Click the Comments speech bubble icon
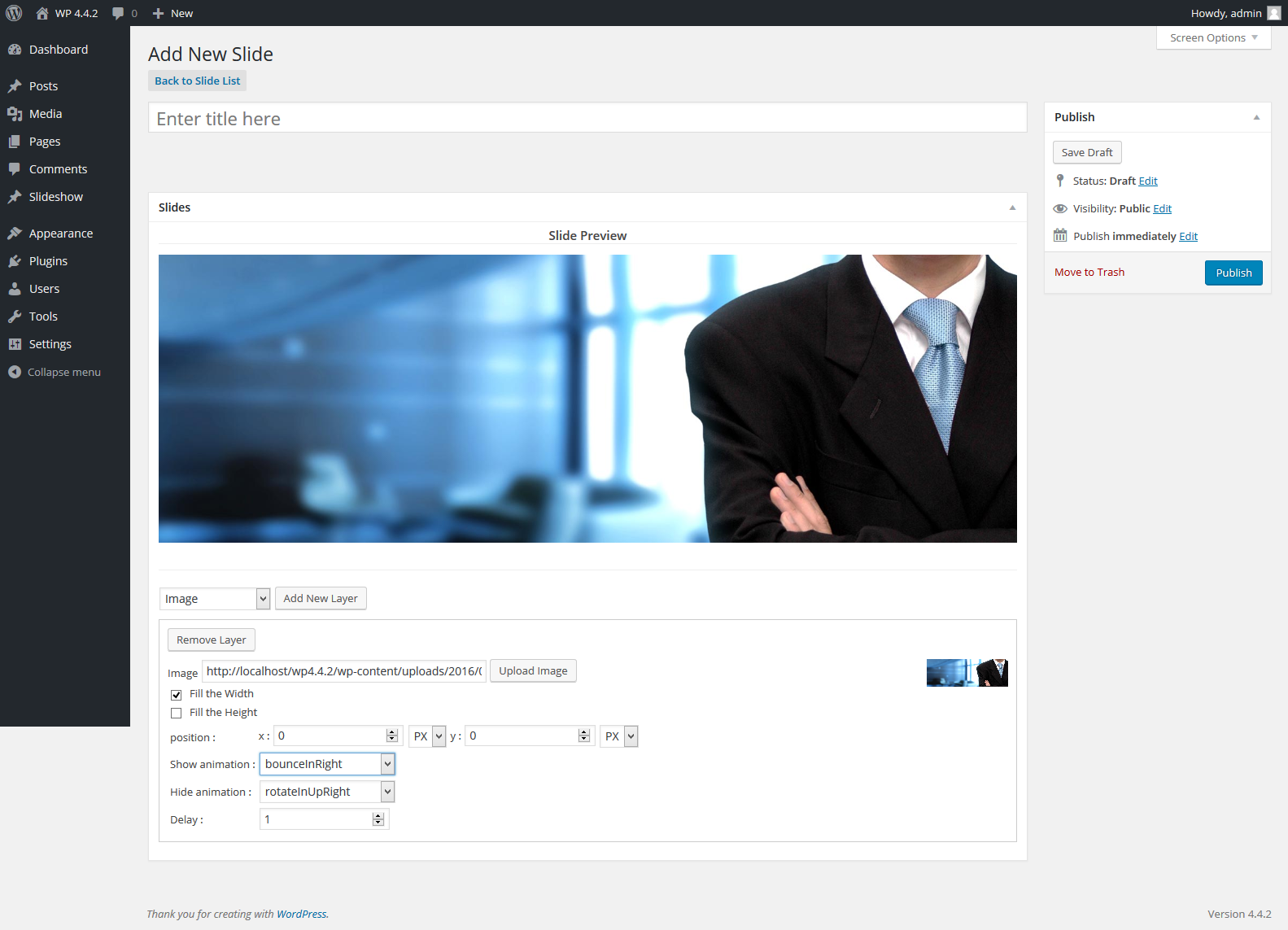 [x=15, y=169]
